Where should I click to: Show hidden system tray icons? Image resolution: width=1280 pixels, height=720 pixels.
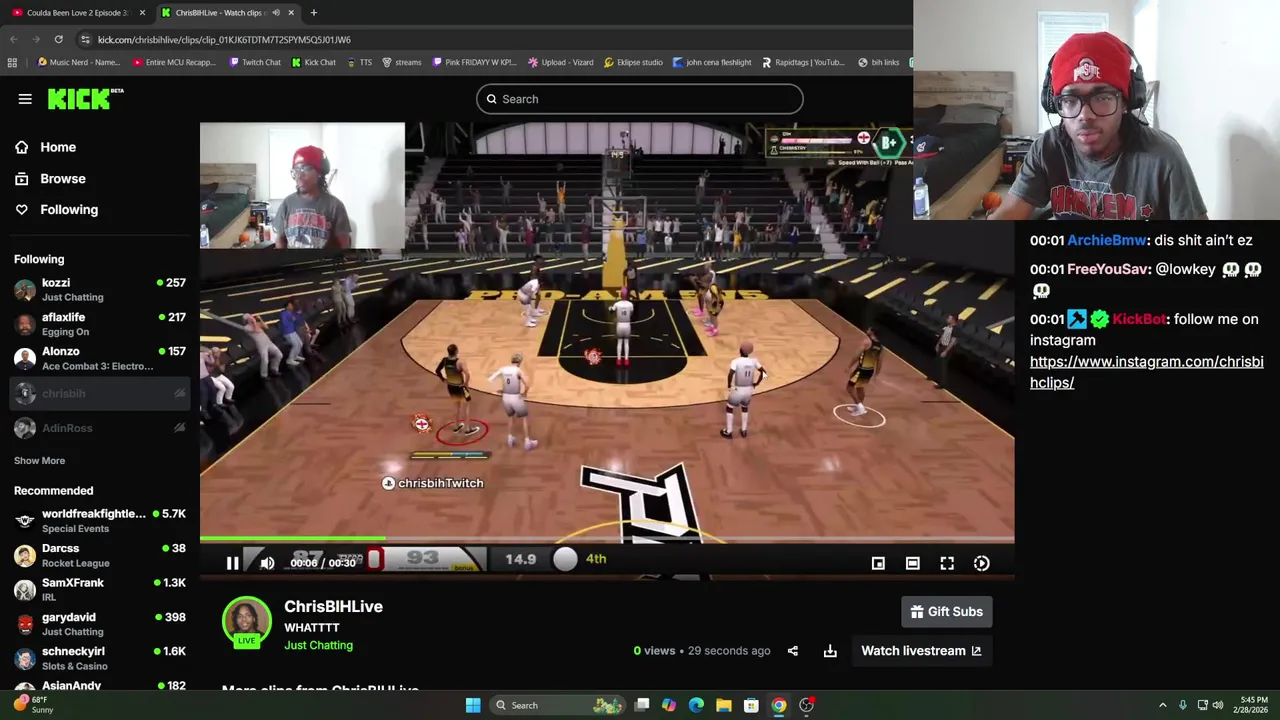(x=1162, y=705)
